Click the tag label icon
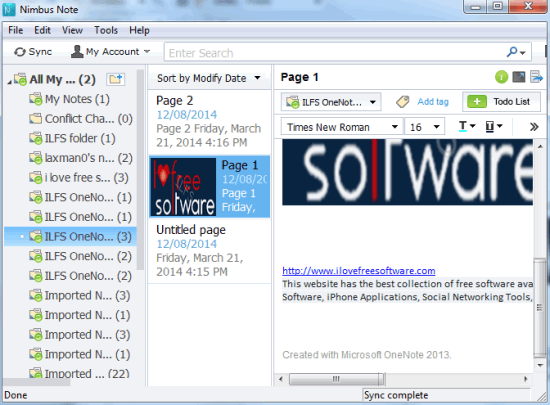The width and height of the screenshot is (550, 405). point(403,102)
